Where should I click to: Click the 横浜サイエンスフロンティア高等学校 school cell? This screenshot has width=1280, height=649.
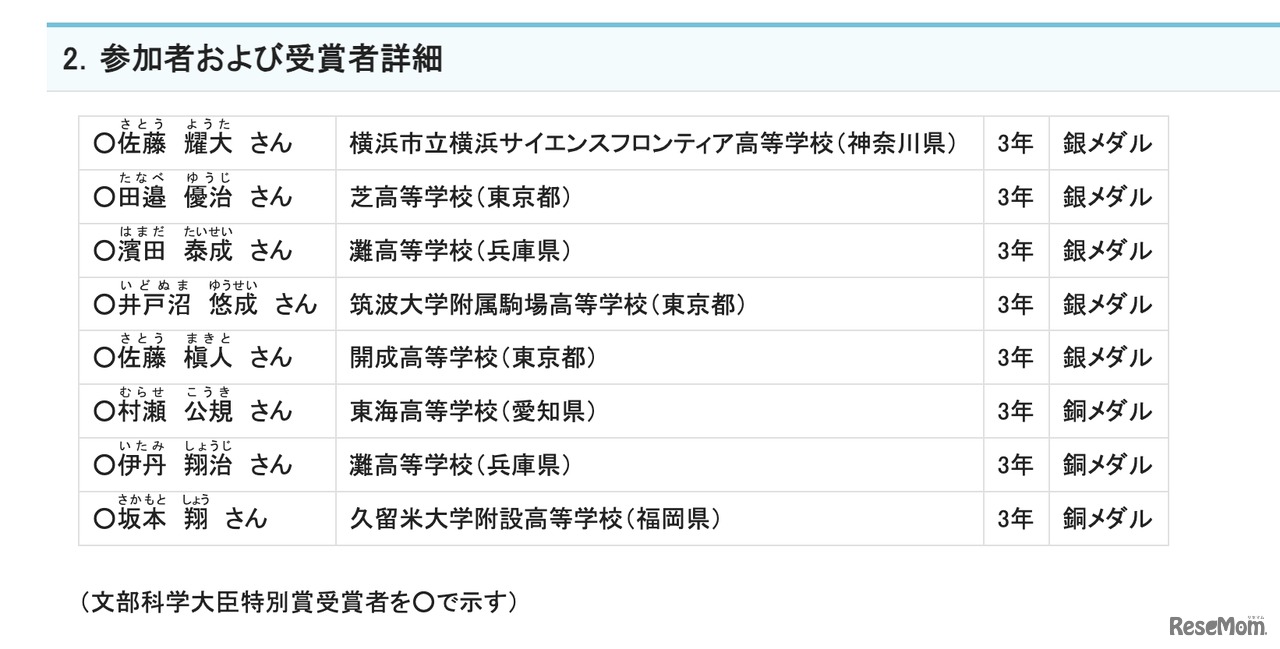[652, 144]
